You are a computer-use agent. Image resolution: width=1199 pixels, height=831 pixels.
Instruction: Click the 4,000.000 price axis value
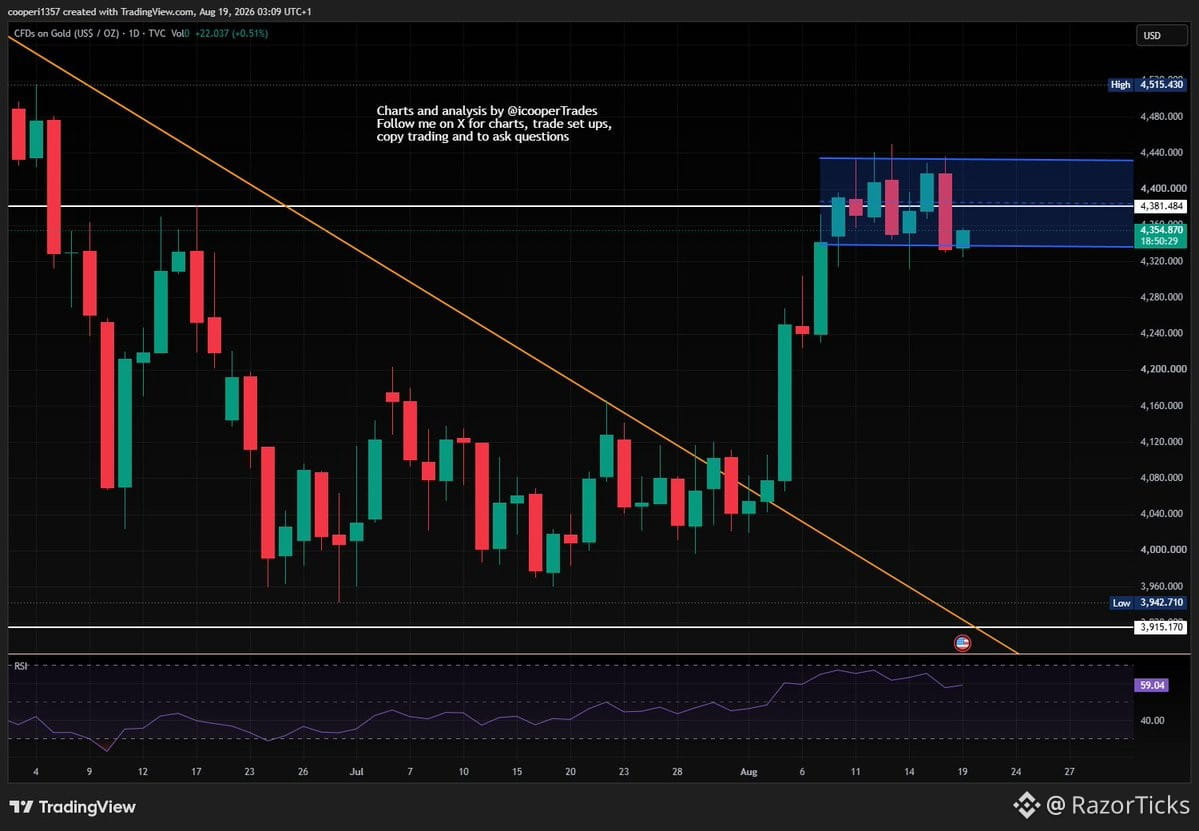1162,549
